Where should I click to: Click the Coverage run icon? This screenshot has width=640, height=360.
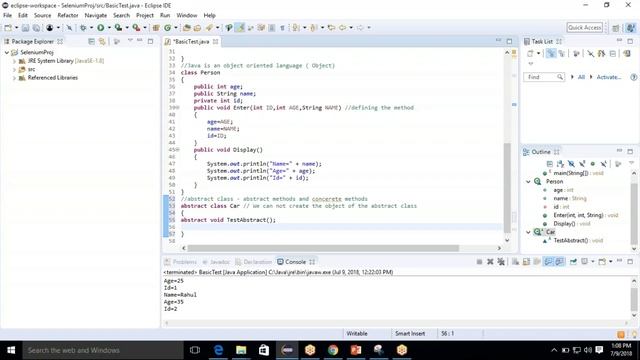click(118, 28)
